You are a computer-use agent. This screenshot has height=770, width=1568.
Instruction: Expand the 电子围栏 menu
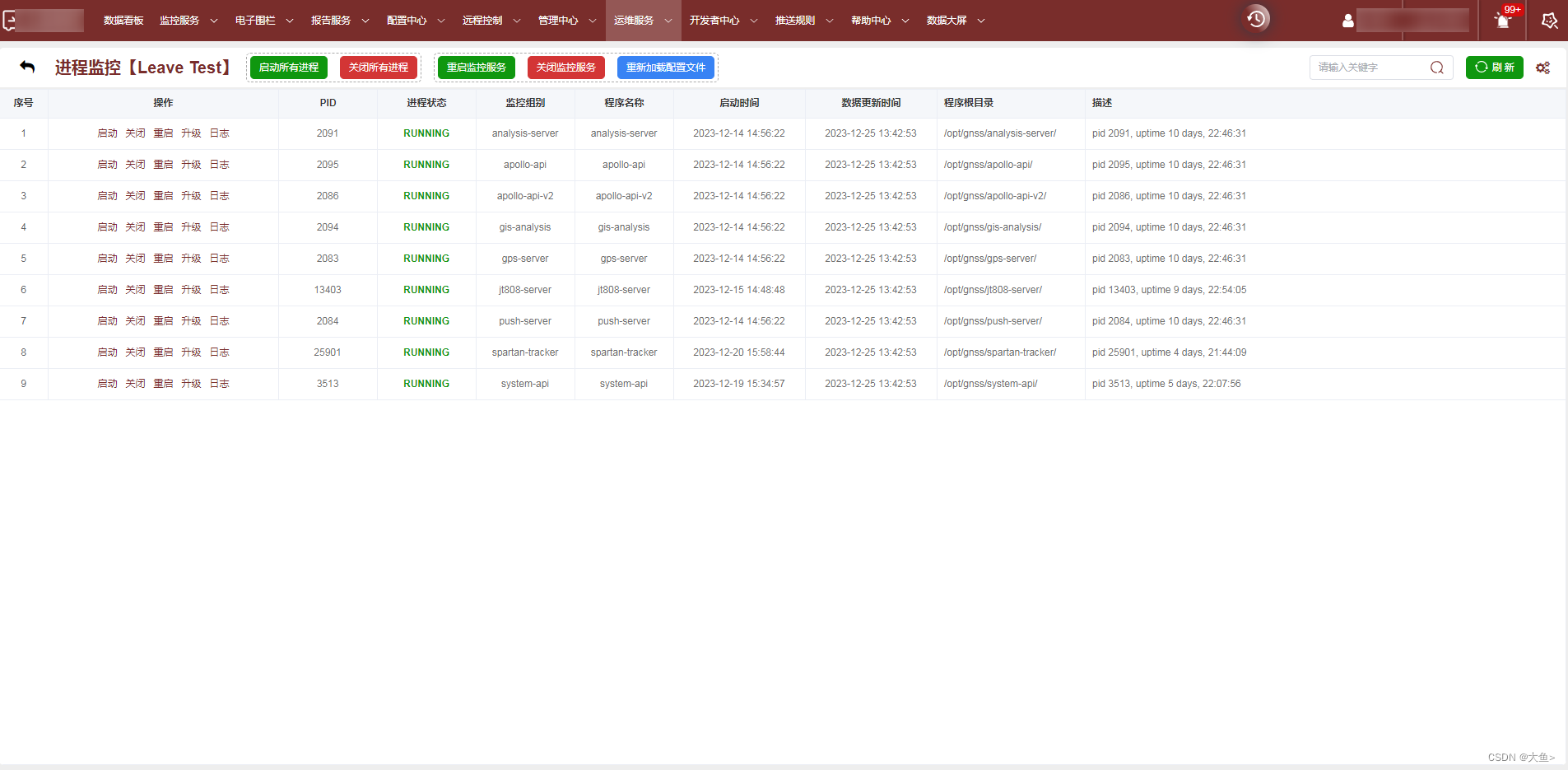(x=264, y=21)
